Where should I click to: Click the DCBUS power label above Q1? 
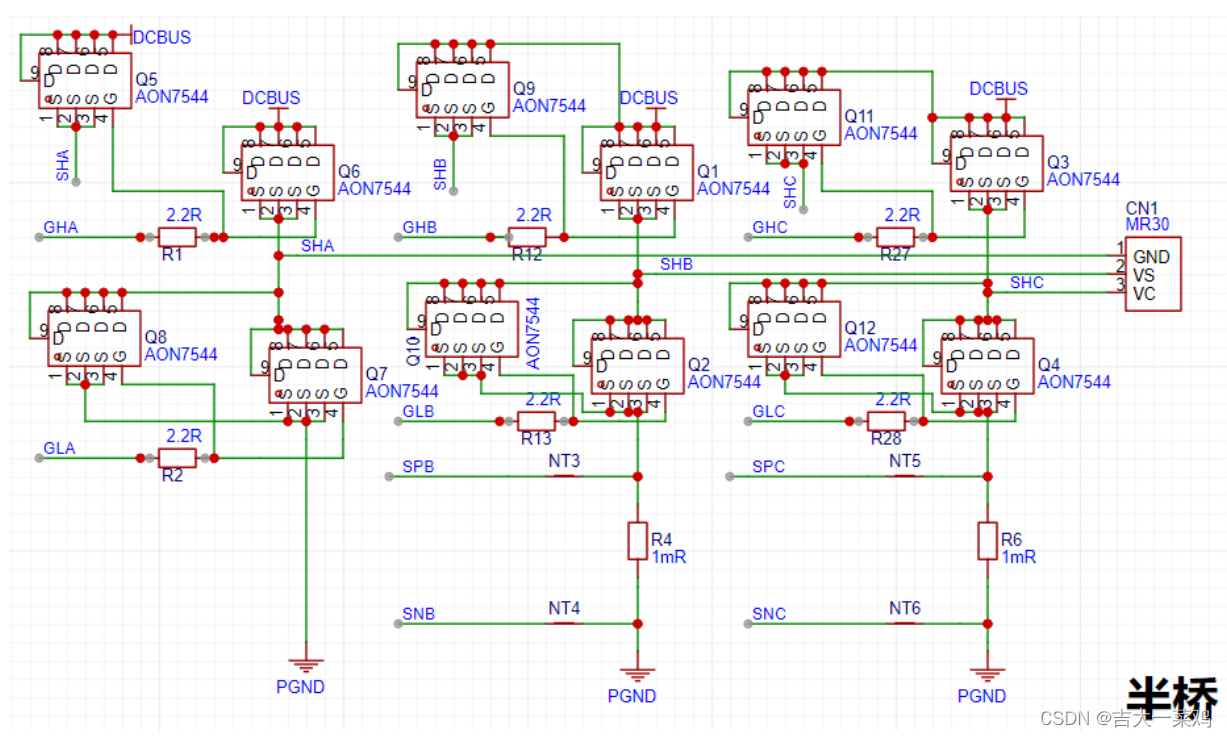pos(648,97)
